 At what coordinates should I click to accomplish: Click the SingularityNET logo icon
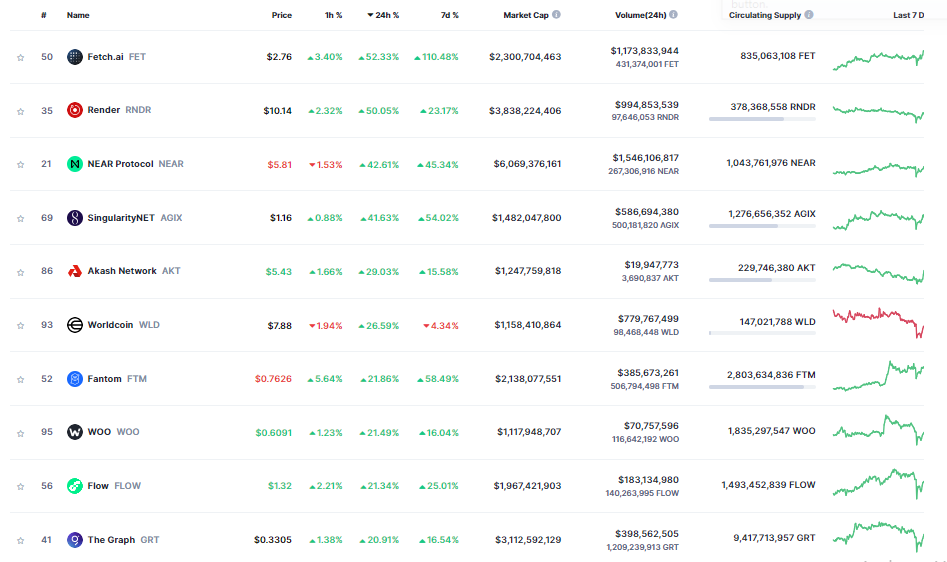tap(74, 217)
